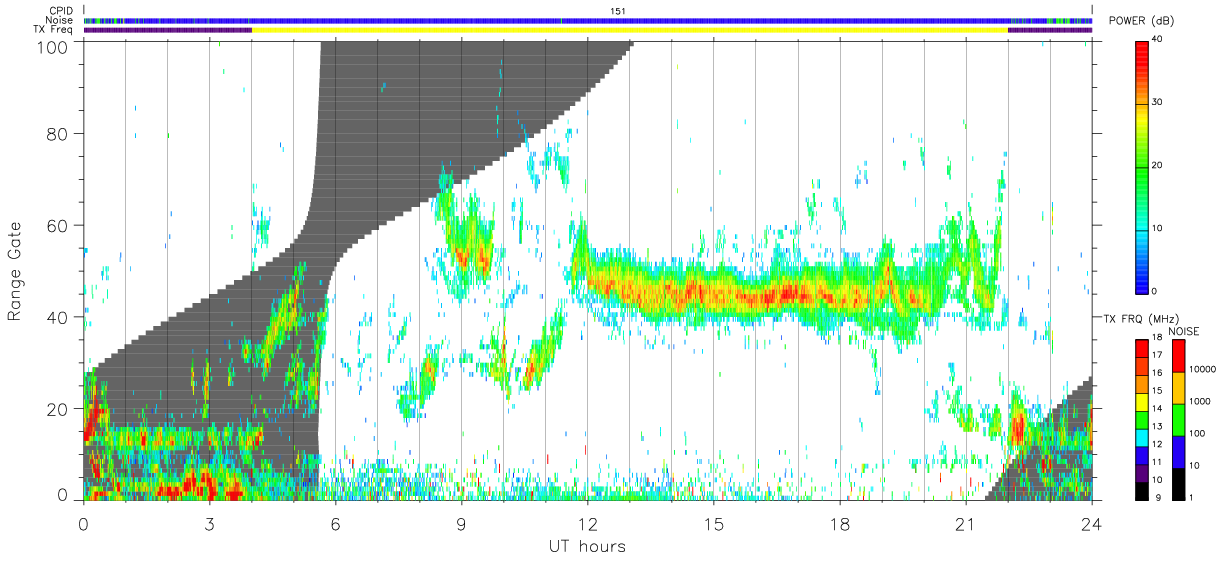1228x567 pixels.
Task: Click the 'POWER (dB)' legend title
Action: pyautogui.click(x=1142, y=21)
